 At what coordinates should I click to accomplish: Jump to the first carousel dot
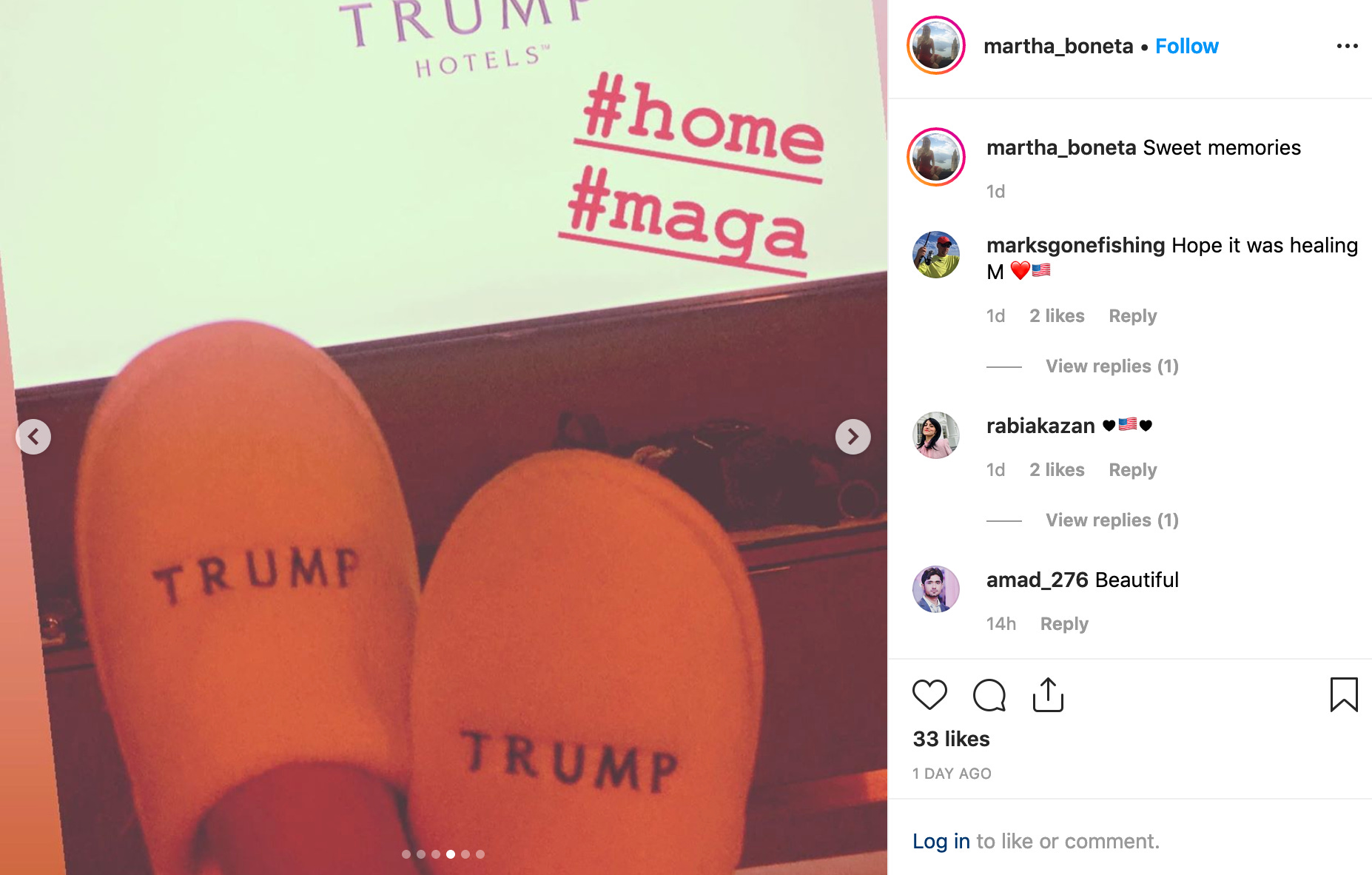pyautogui.click(x=406, y=854)
